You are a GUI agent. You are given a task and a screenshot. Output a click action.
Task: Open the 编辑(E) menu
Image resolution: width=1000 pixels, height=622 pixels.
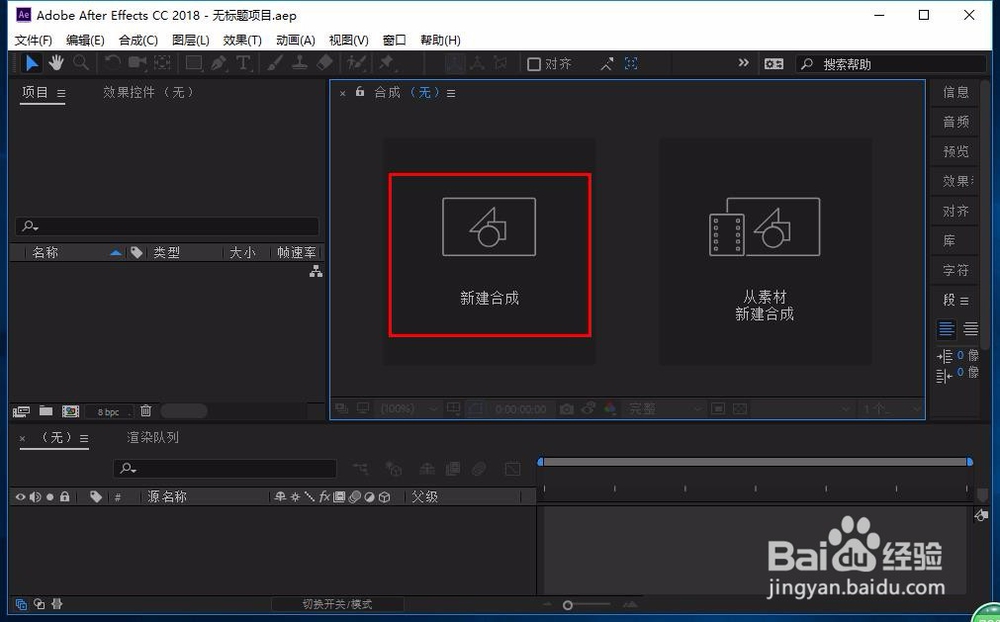85,40
